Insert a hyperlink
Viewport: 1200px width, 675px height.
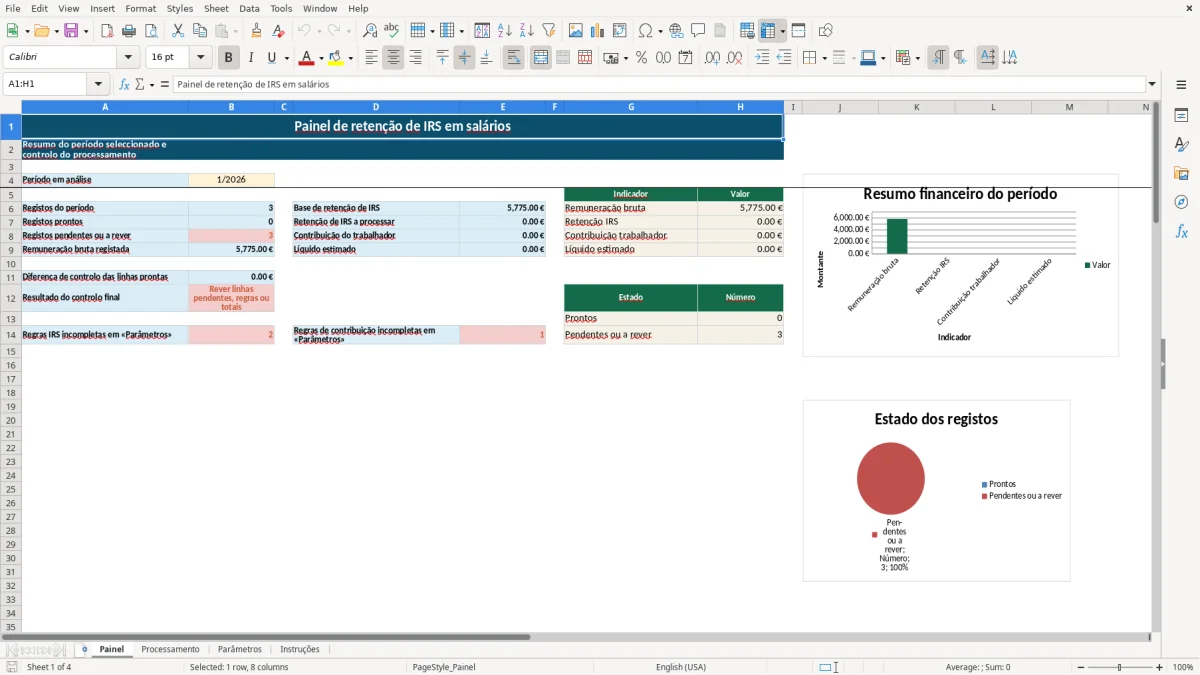(676, 31)
